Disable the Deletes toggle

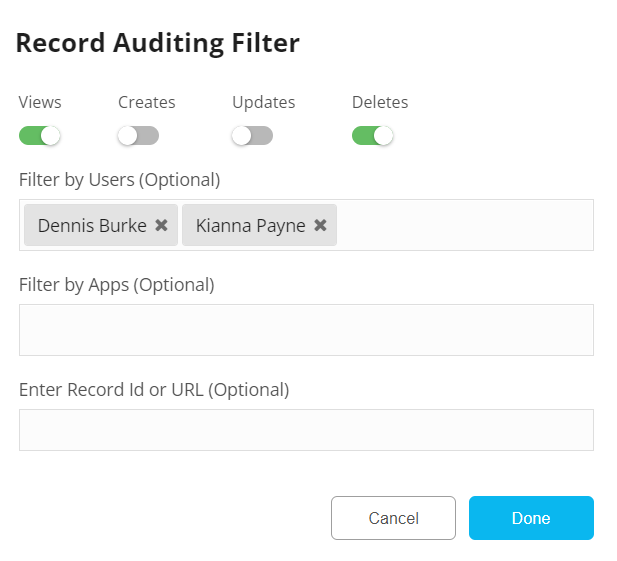373,135
